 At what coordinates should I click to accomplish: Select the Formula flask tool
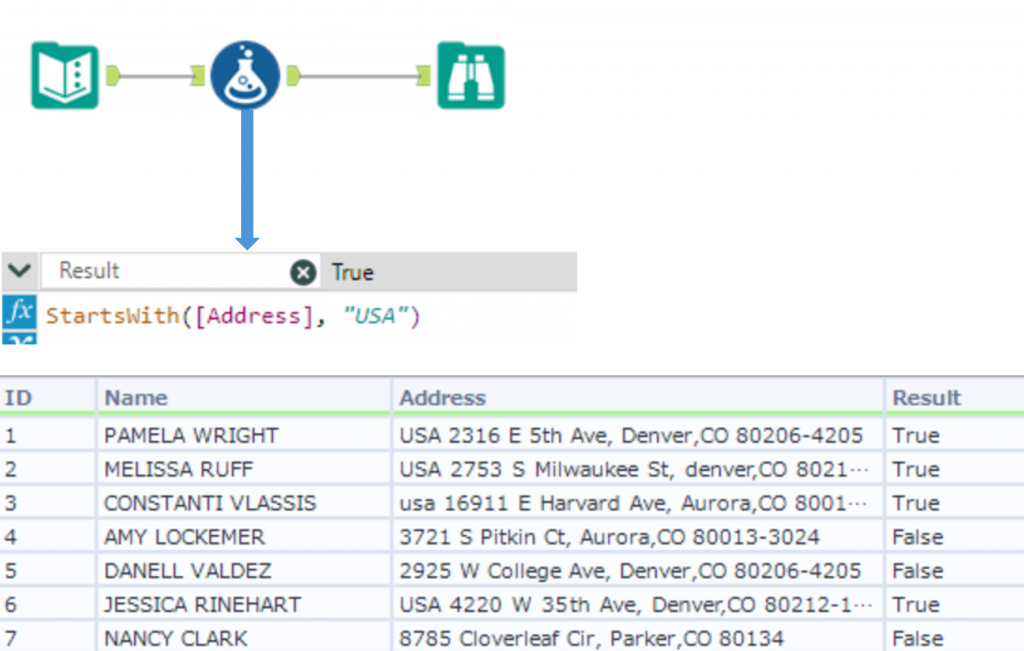245,75
